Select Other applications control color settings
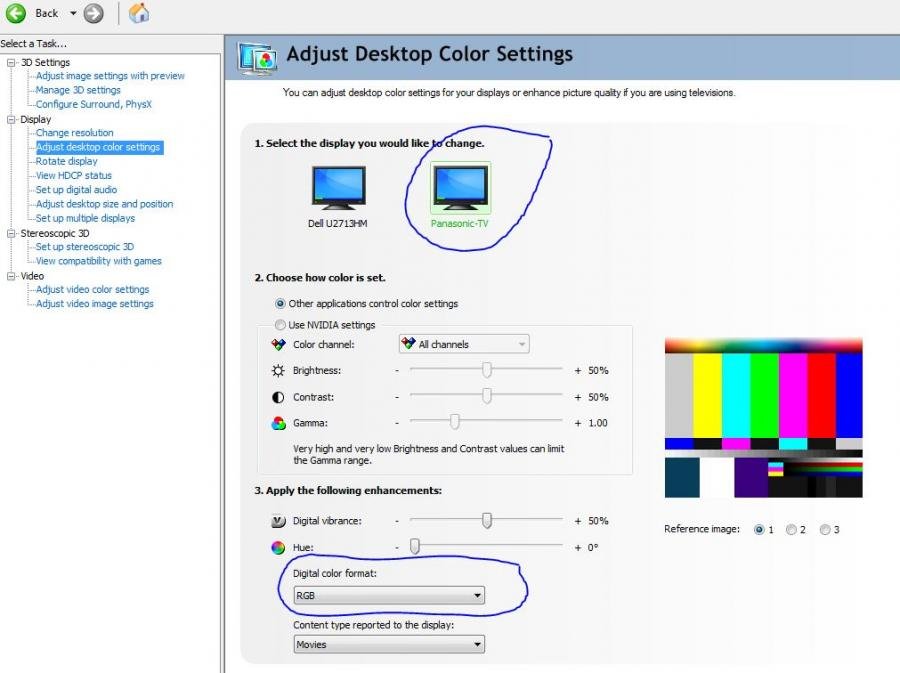Viewport: 900px width, 673px height. tap(280, 304)
